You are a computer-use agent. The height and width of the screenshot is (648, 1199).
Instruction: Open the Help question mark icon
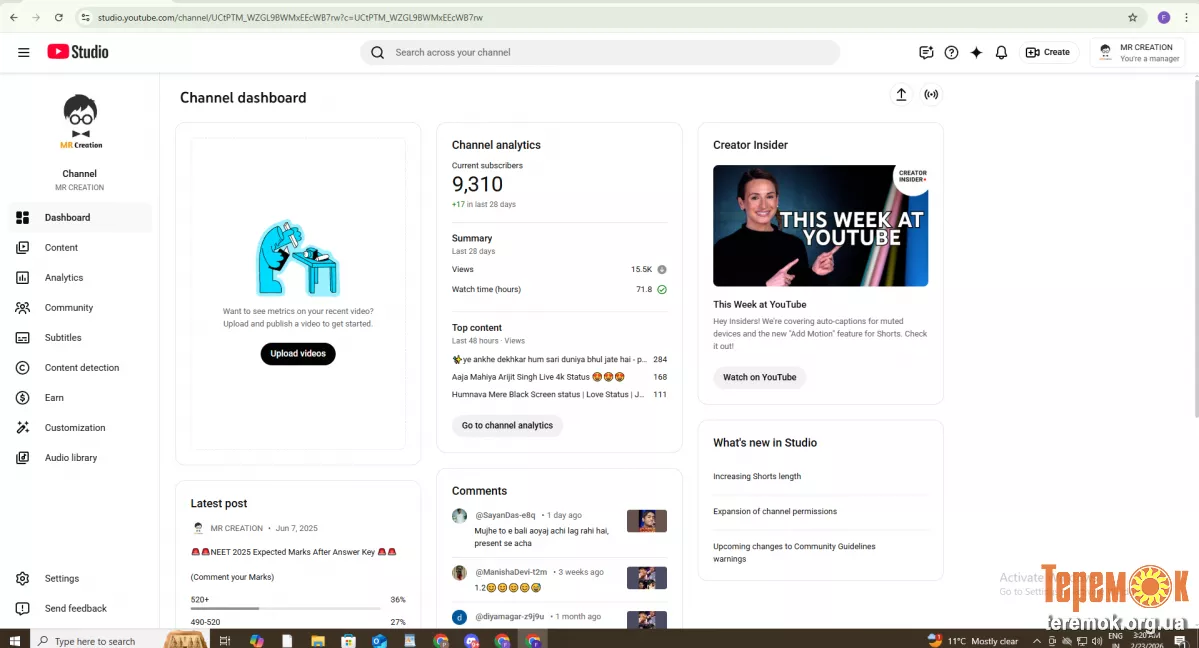pyautogui.click(x=951, y=52)
